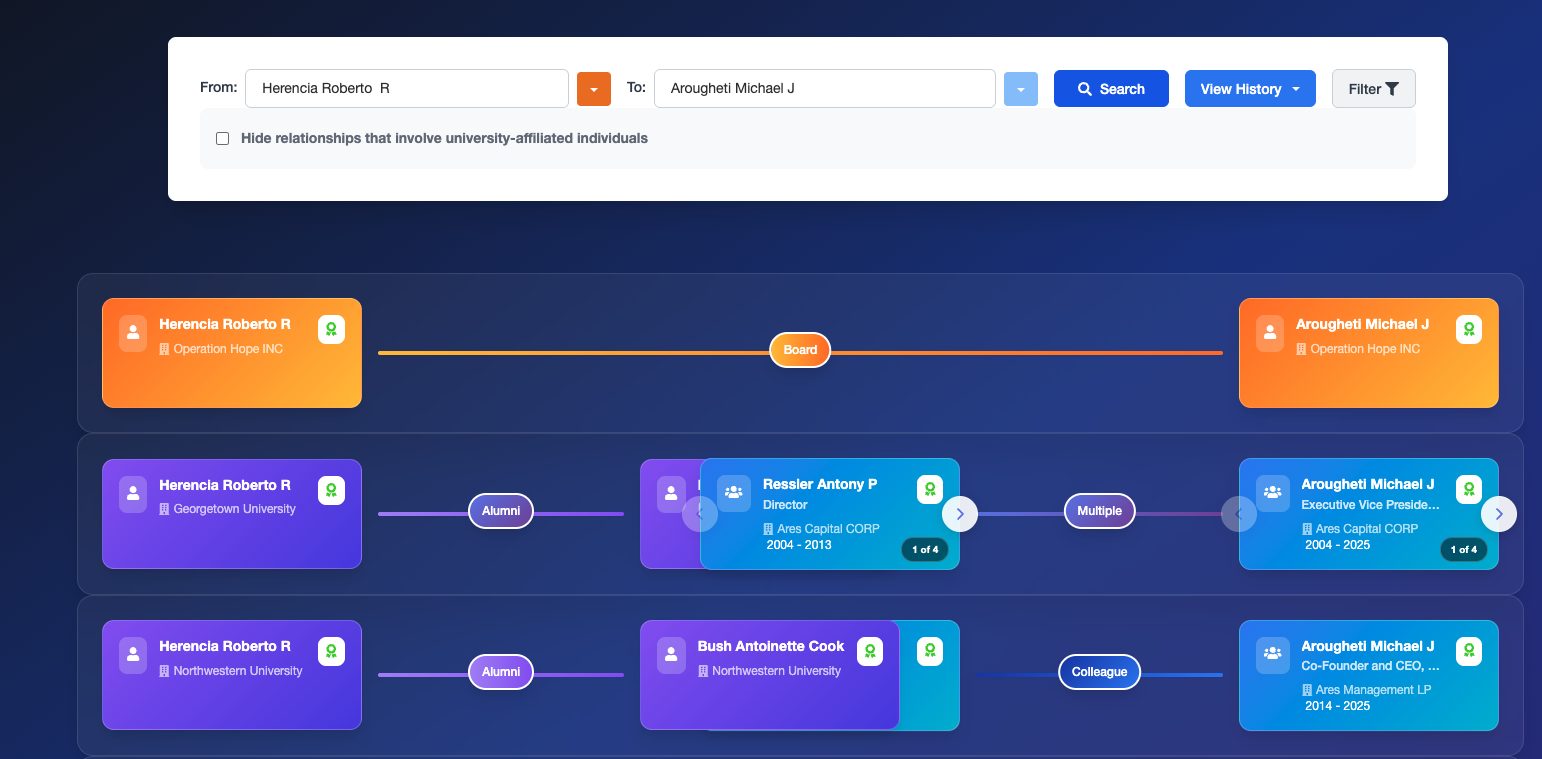Click the Colleague relationship pill
Image resolution: width=1542 pixels, height=759 pixels.
click(1100, 672)
